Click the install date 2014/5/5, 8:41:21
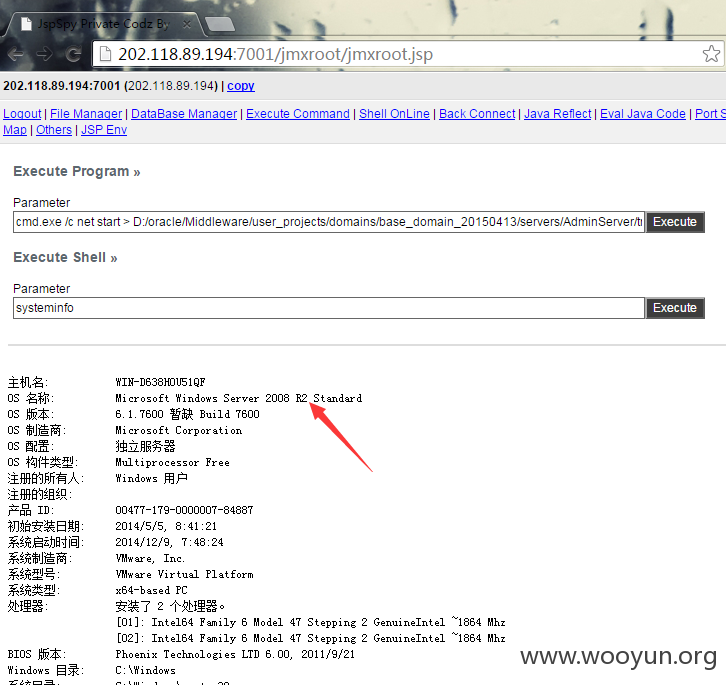 pyautogui.click(x=166, y=526)
